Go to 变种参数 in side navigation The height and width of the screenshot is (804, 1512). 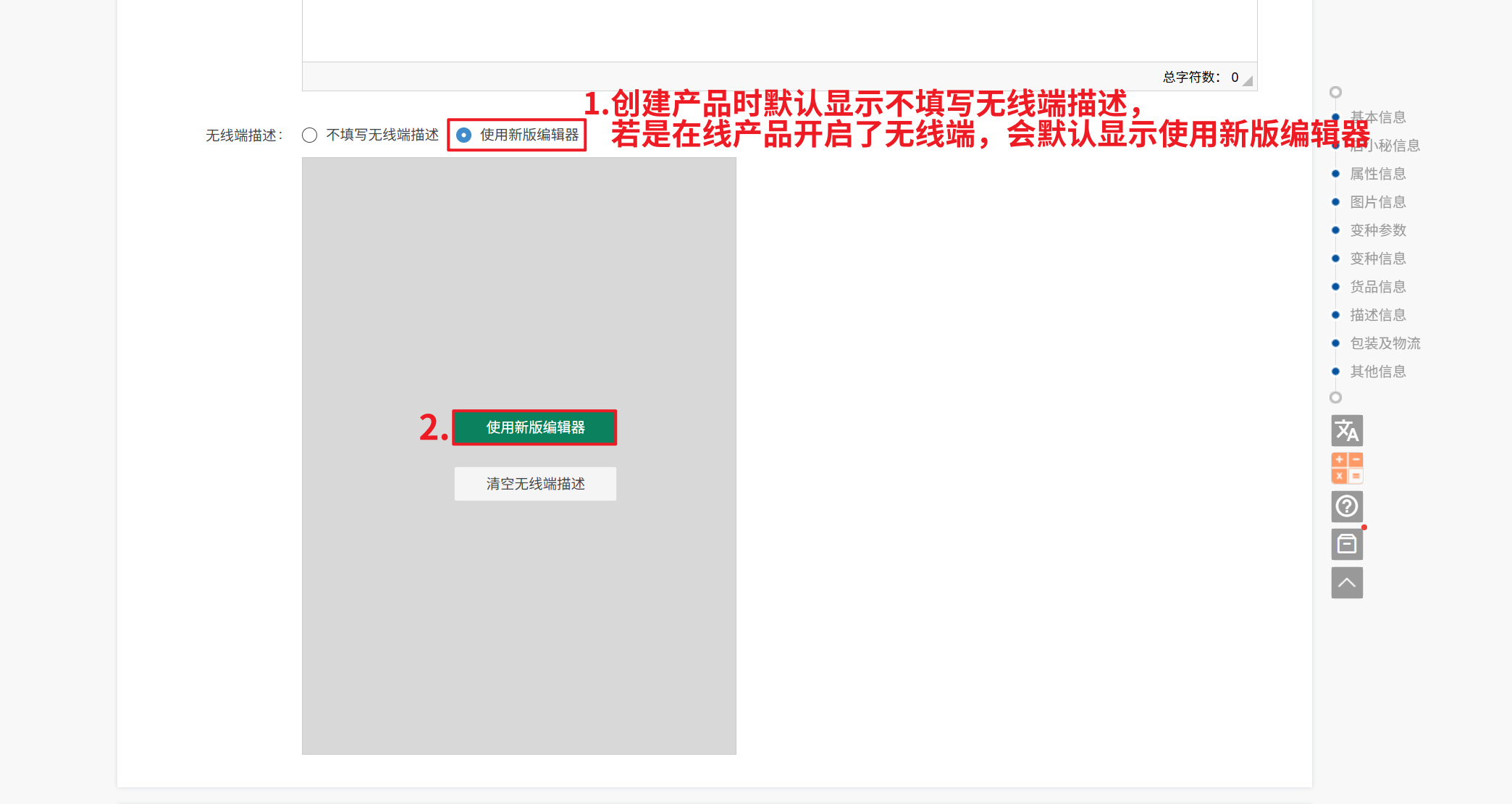(x=1378, y=230)
